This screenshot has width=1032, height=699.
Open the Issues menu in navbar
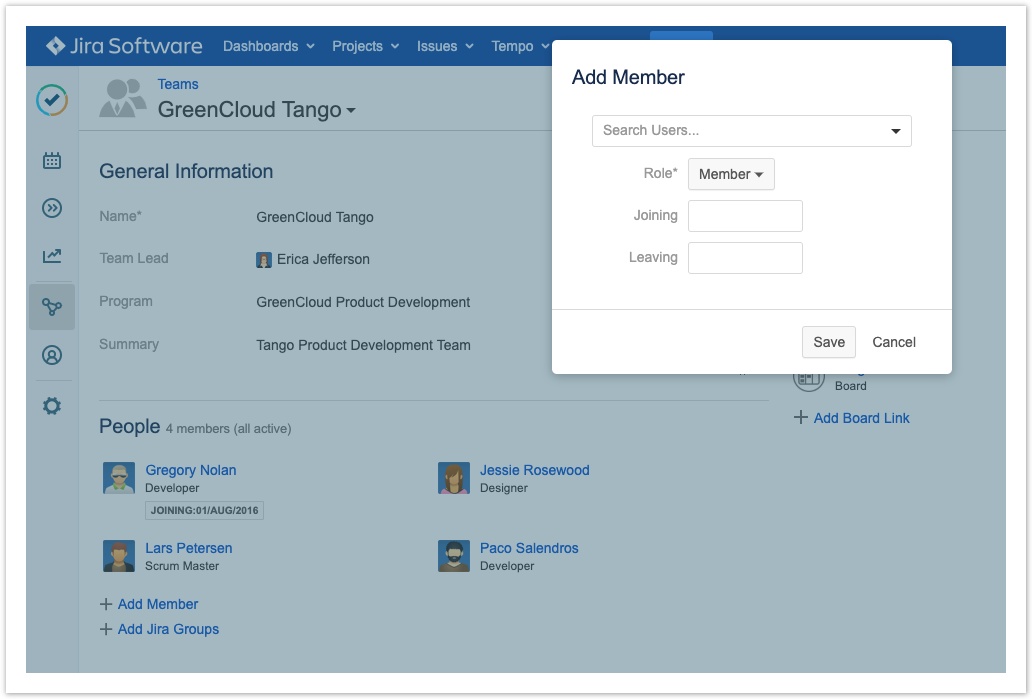(x=445, y=46)
